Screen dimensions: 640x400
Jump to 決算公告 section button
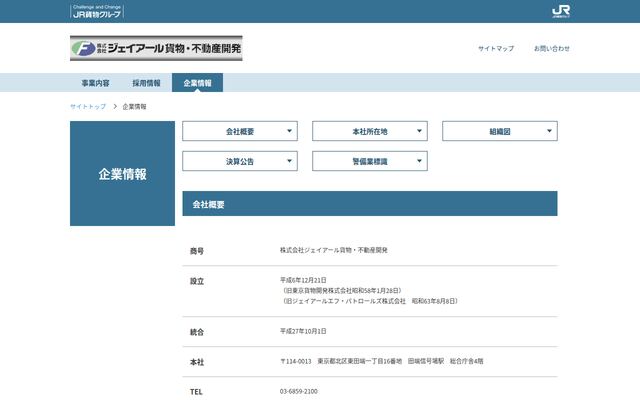240,161
